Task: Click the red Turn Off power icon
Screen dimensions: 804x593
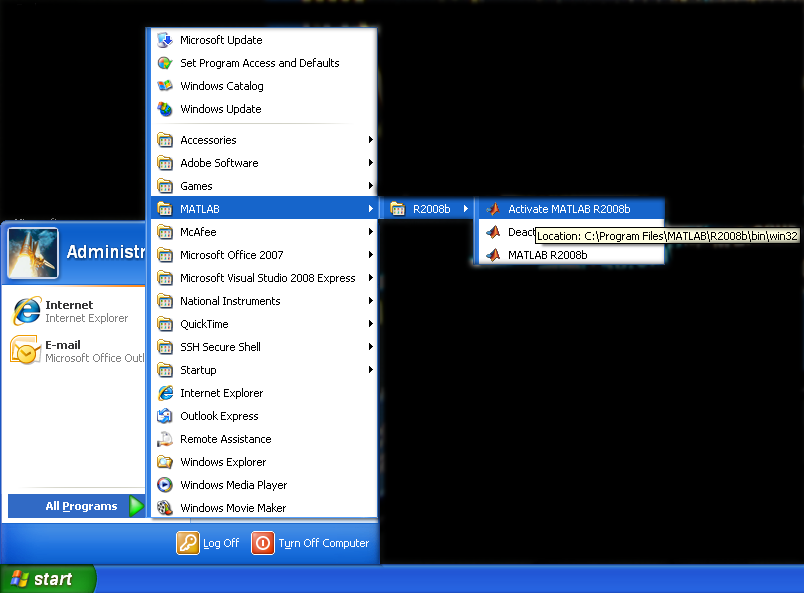Action: pos(263,543)
